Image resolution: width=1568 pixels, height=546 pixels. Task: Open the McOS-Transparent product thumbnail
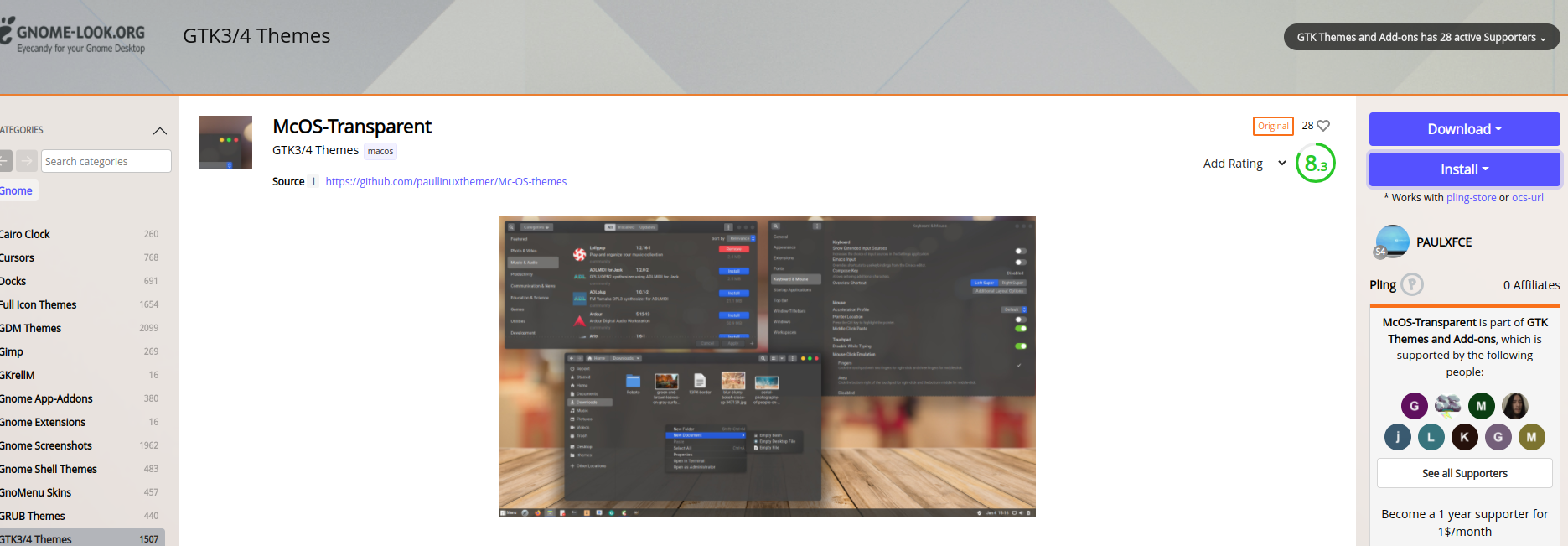(x=225, y=143)
